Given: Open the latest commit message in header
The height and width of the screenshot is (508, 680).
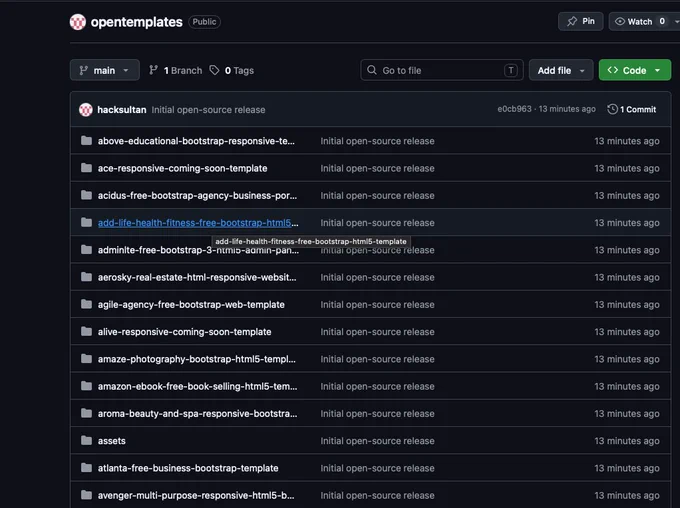Looking at the screenshot, I should pos(208,110).
